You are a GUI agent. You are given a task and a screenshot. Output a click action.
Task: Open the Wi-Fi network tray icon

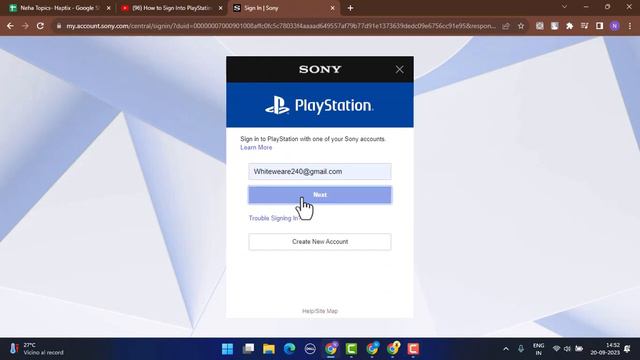[556, 349]
